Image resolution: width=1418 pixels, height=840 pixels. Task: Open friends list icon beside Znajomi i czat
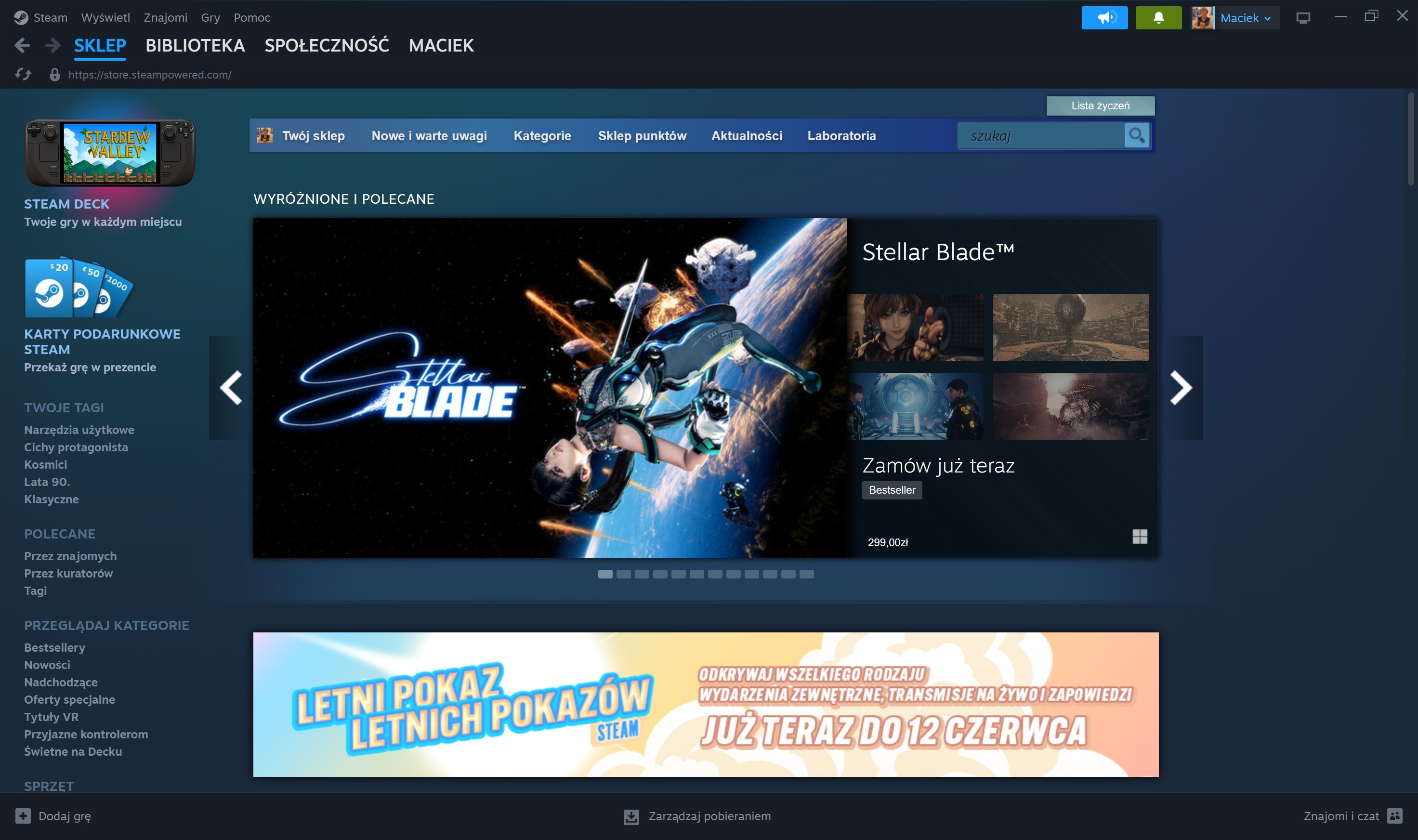pyautogui.click(x=1395, y=815)
